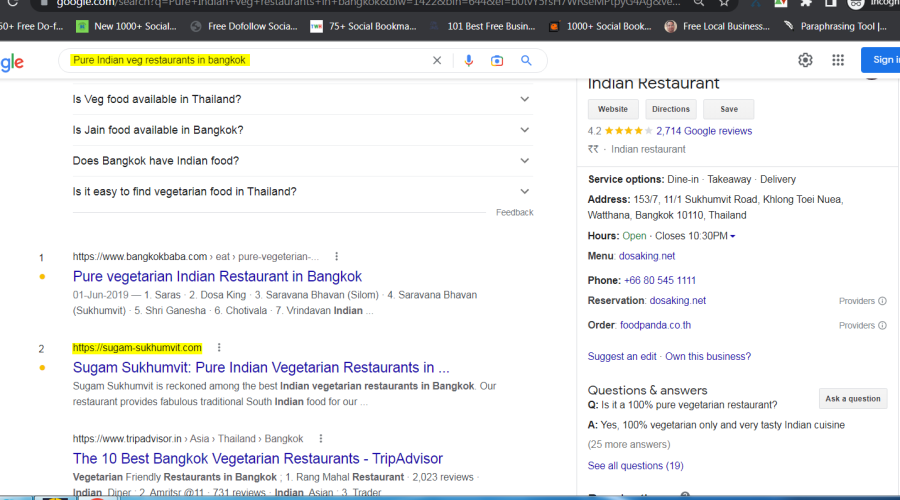Viewport: 900px width, 500px height.
Task: Clear the search box with the X icon
Action: click(437, 61)
